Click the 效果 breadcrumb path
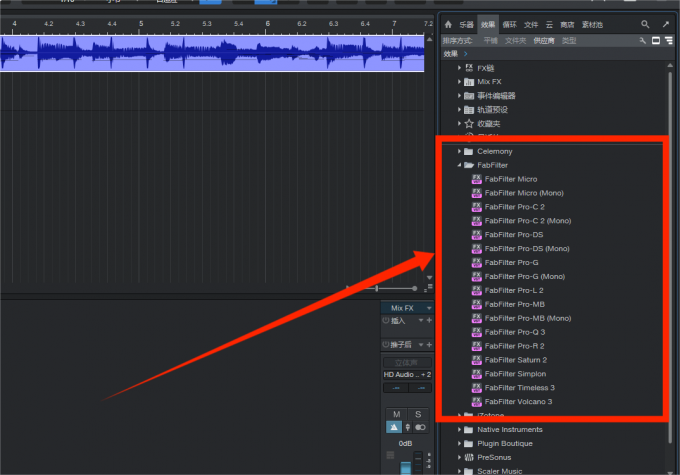Screen dimensions: 680x475 [x=451, y=54]
